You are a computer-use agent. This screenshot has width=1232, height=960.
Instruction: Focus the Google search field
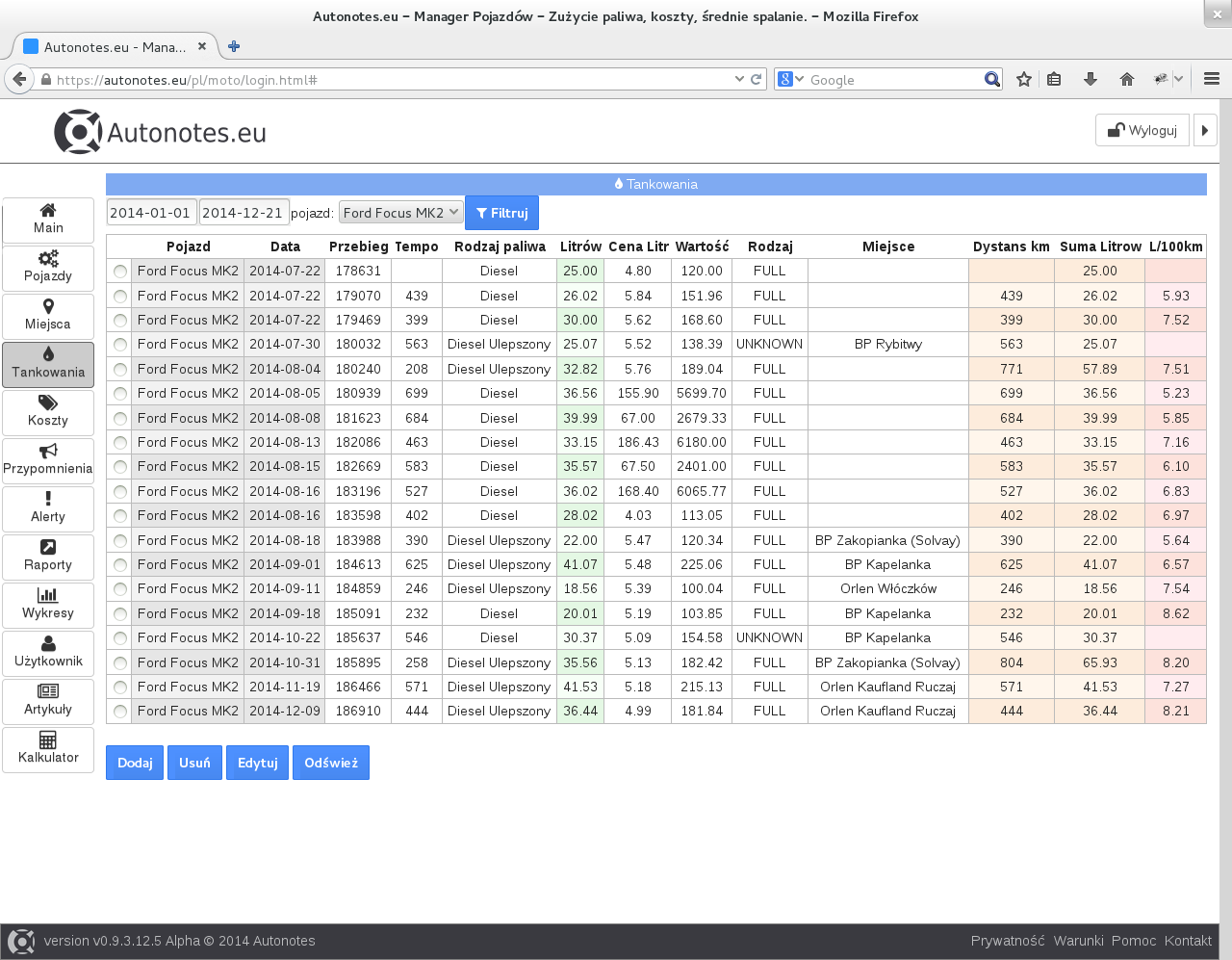pyautogui.click(x=893, y=79)
